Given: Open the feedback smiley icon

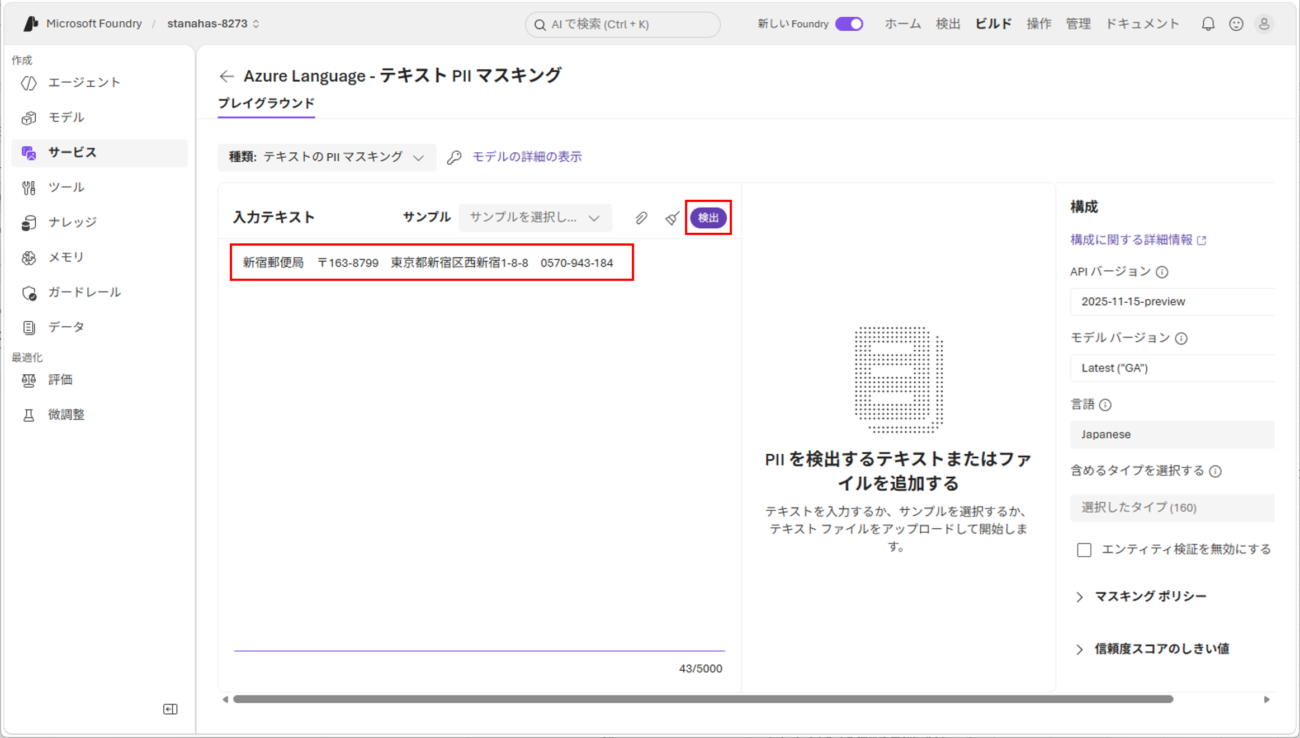Looking at the screenshot, I should tap(1236, 24).
